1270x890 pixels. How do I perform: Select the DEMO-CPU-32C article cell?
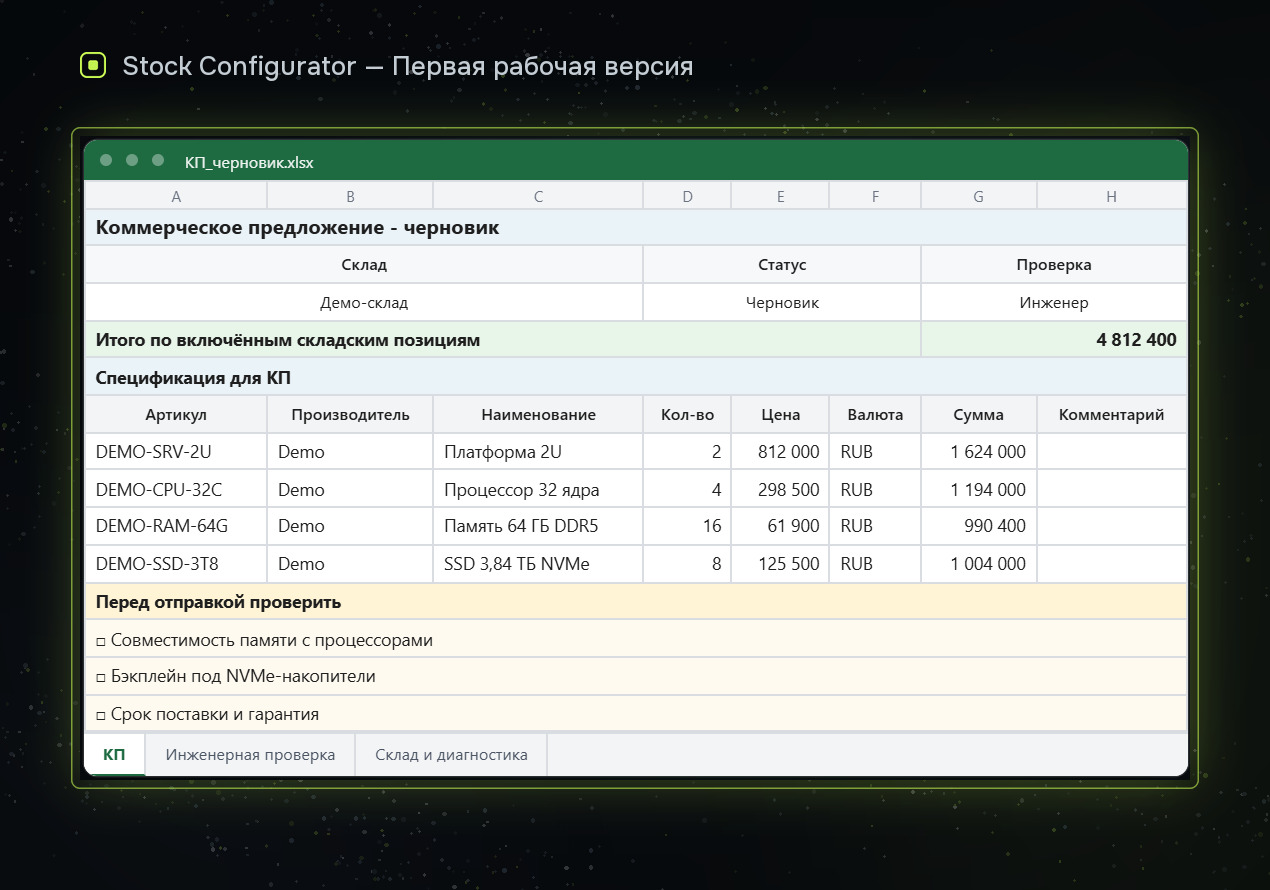pyautogui.click(x=176, y=489)
